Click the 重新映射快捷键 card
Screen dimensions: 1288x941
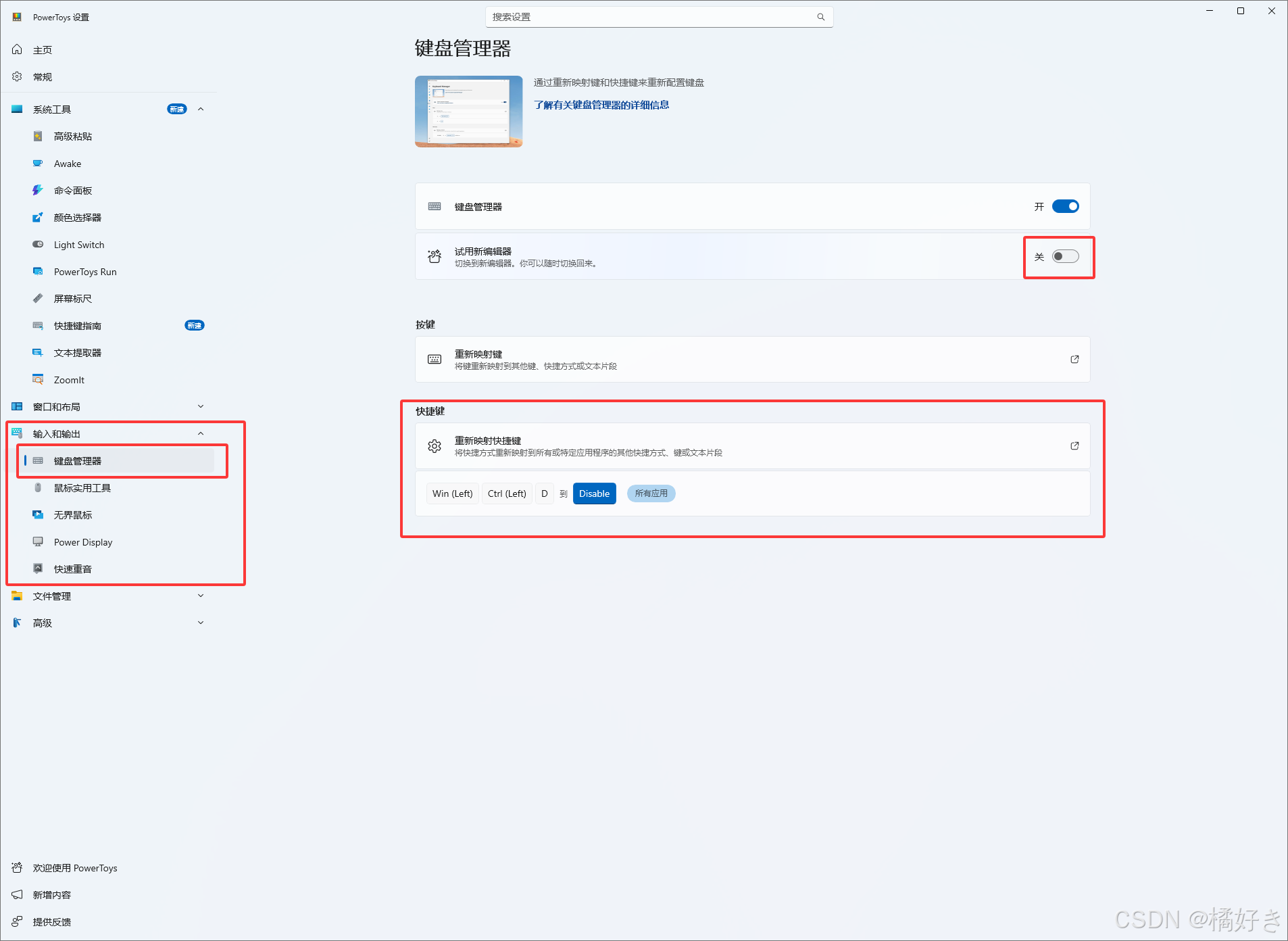[752, 445]
